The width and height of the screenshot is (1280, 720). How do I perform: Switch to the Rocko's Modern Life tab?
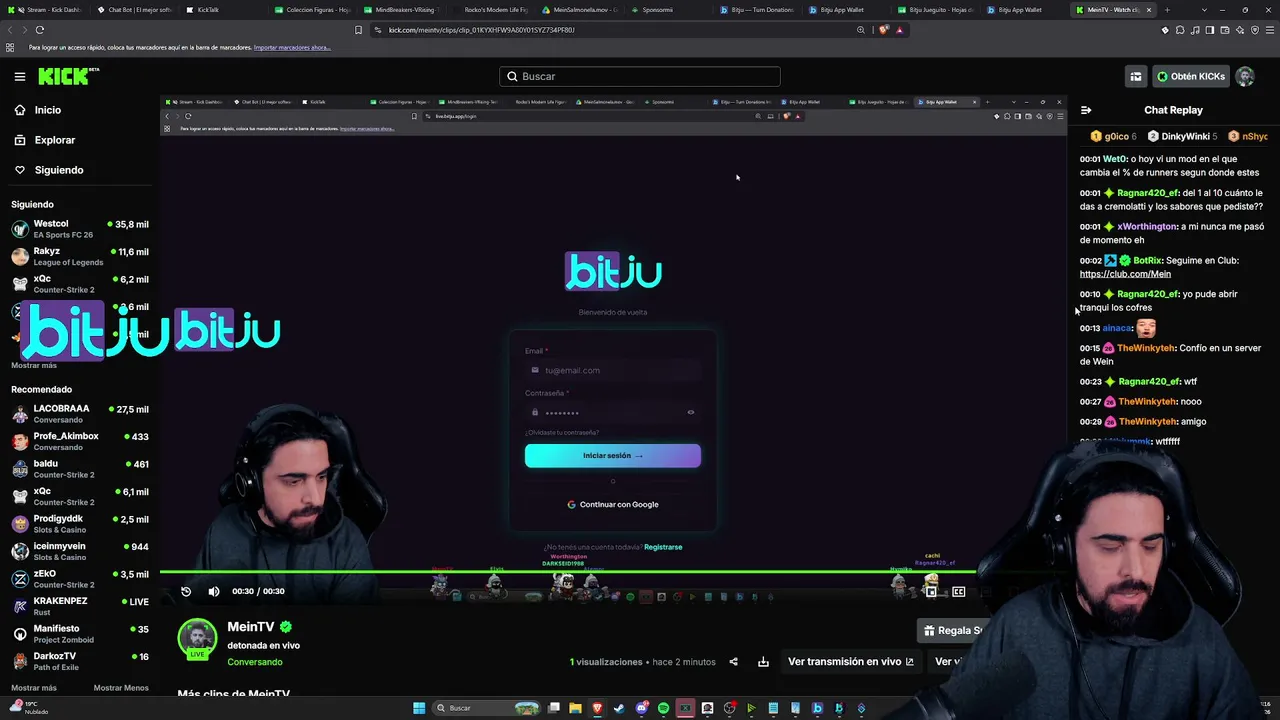(x=490, y=10)
